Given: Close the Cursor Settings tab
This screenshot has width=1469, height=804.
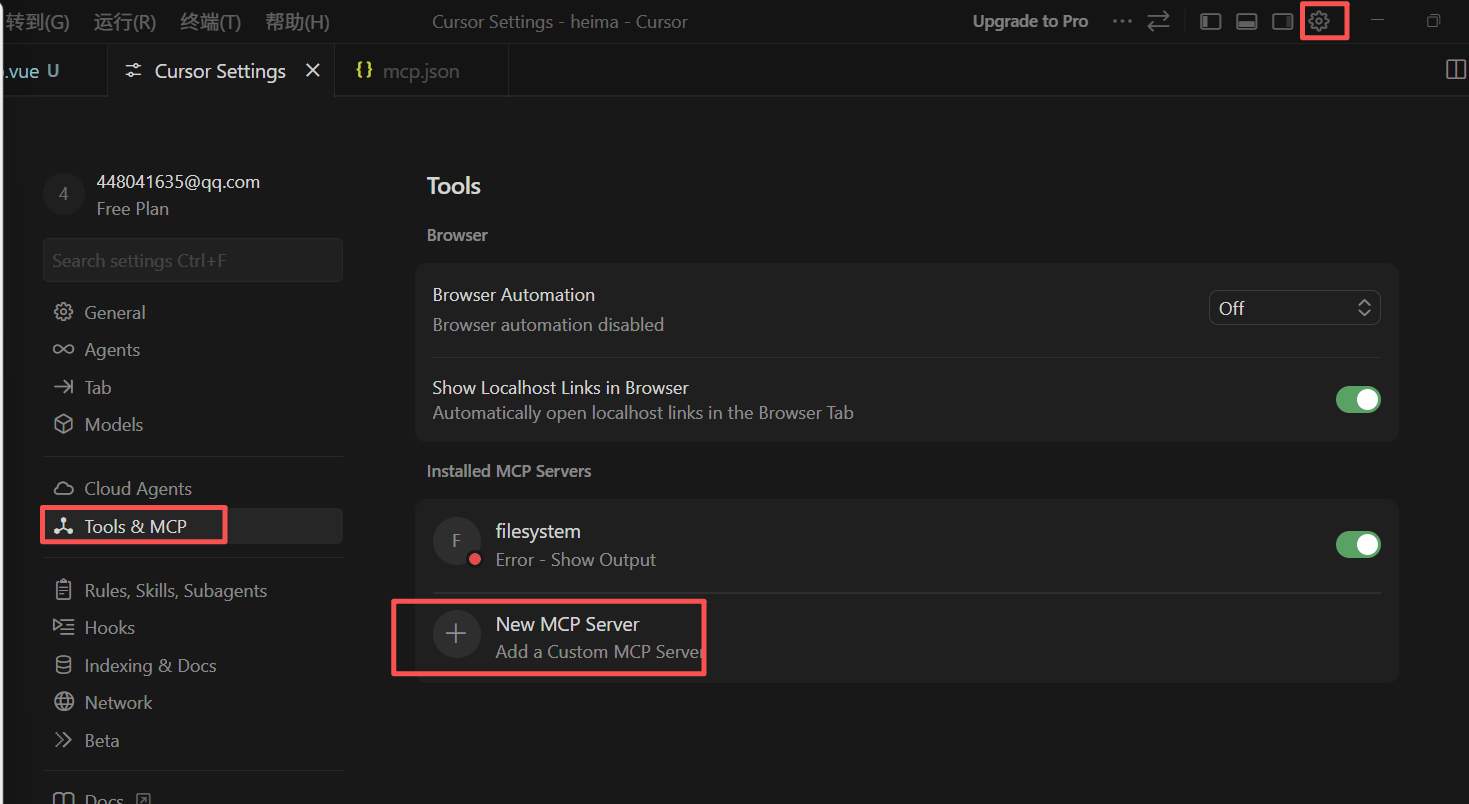Looking at the screenshot, I should [x=313, y=70].
